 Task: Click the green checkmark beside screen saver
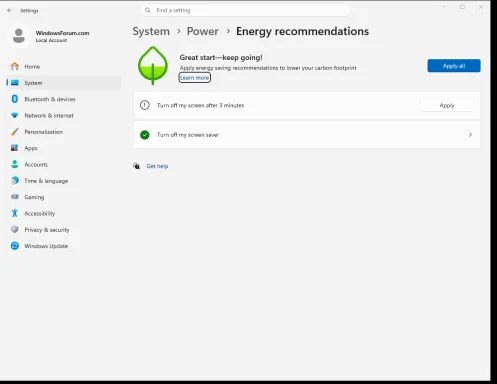(x=145, y=135)
